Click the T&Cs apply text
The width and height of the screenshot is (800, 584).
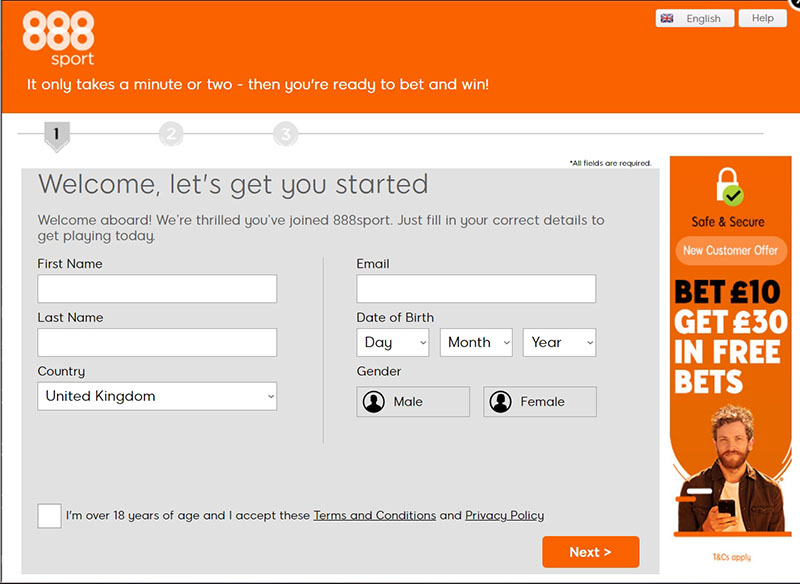coord(732,557)
